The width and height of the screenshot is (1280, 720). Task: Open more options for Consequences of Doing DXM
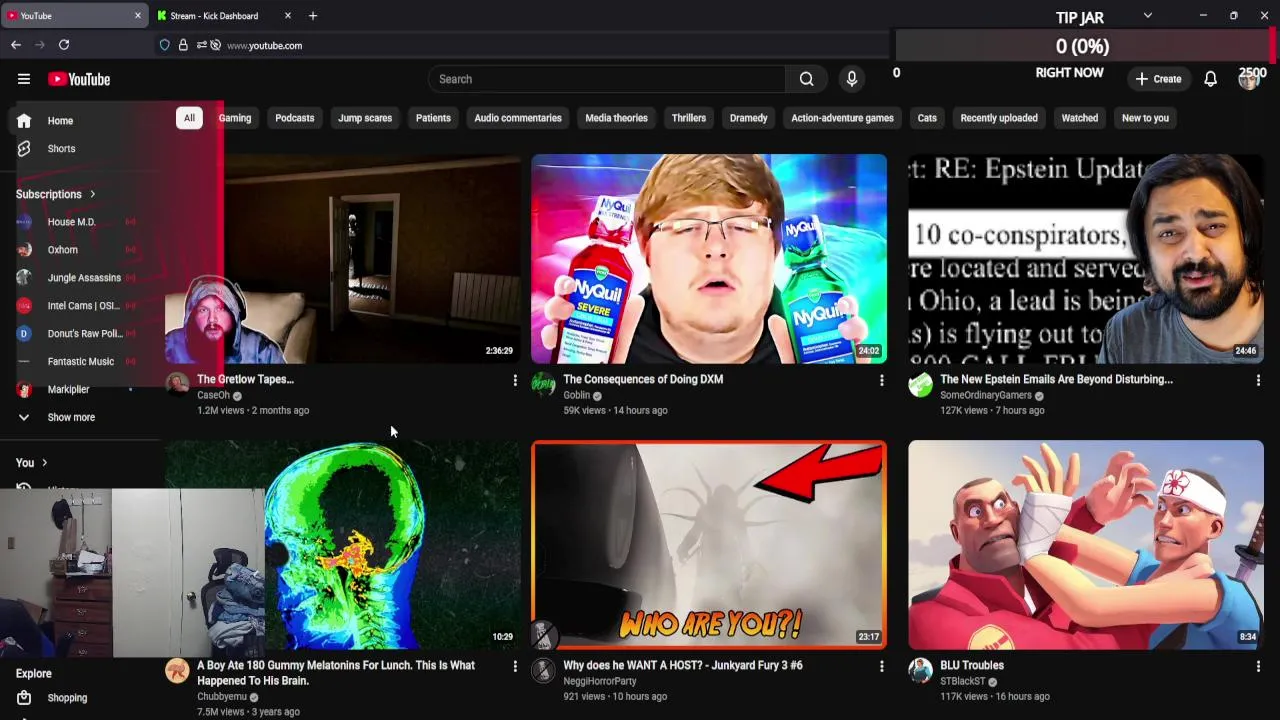[881, 380]
